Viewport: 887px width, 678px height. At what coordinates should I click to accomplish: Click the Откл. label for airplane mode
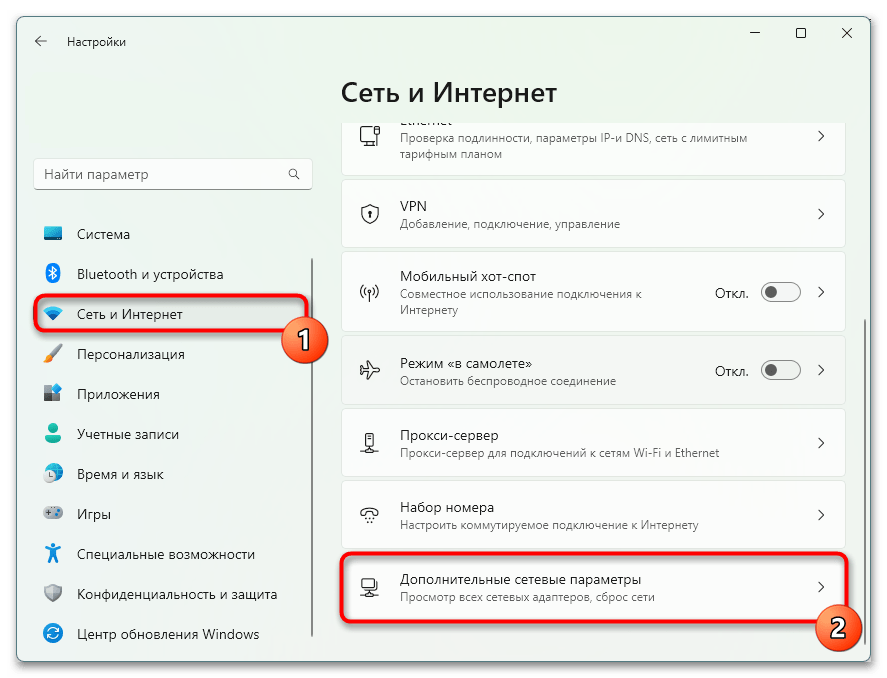coord(731,372)
